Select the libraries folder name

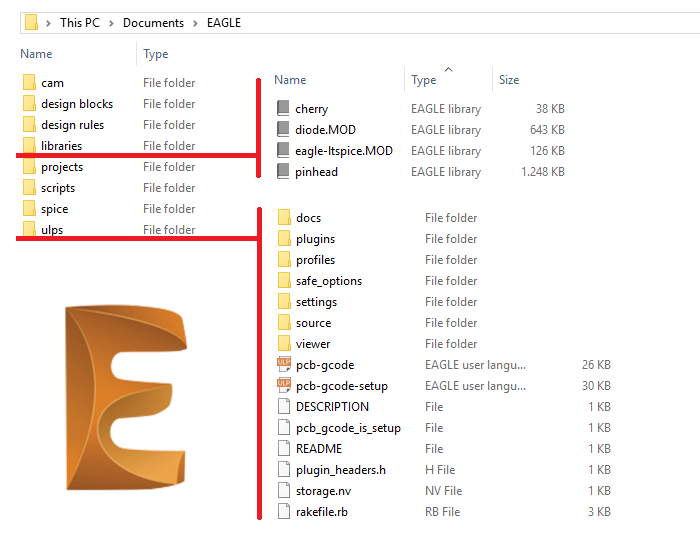click(x=62, y=146)
